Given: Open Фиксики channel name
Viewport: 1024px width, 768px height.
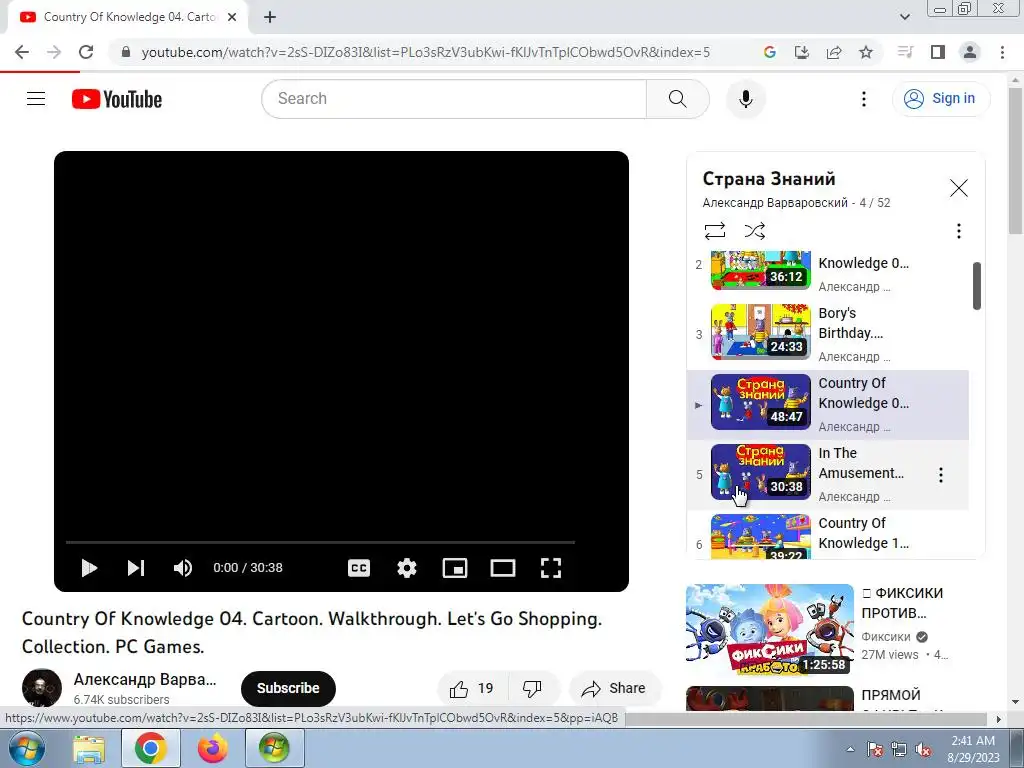Looking at the screenshot, I should (x=886, y=637).
